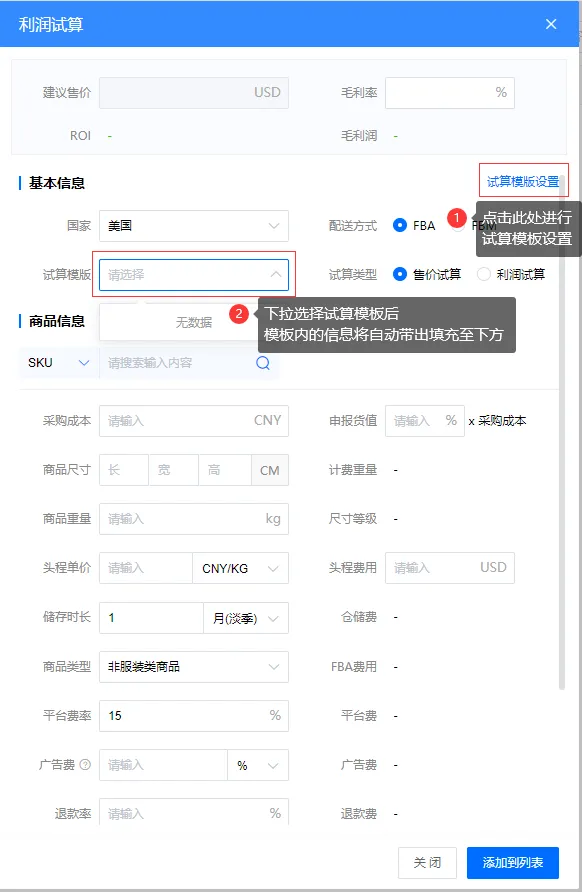Select 利润试算 radio option
582x892 pixels.
(484, 274)
